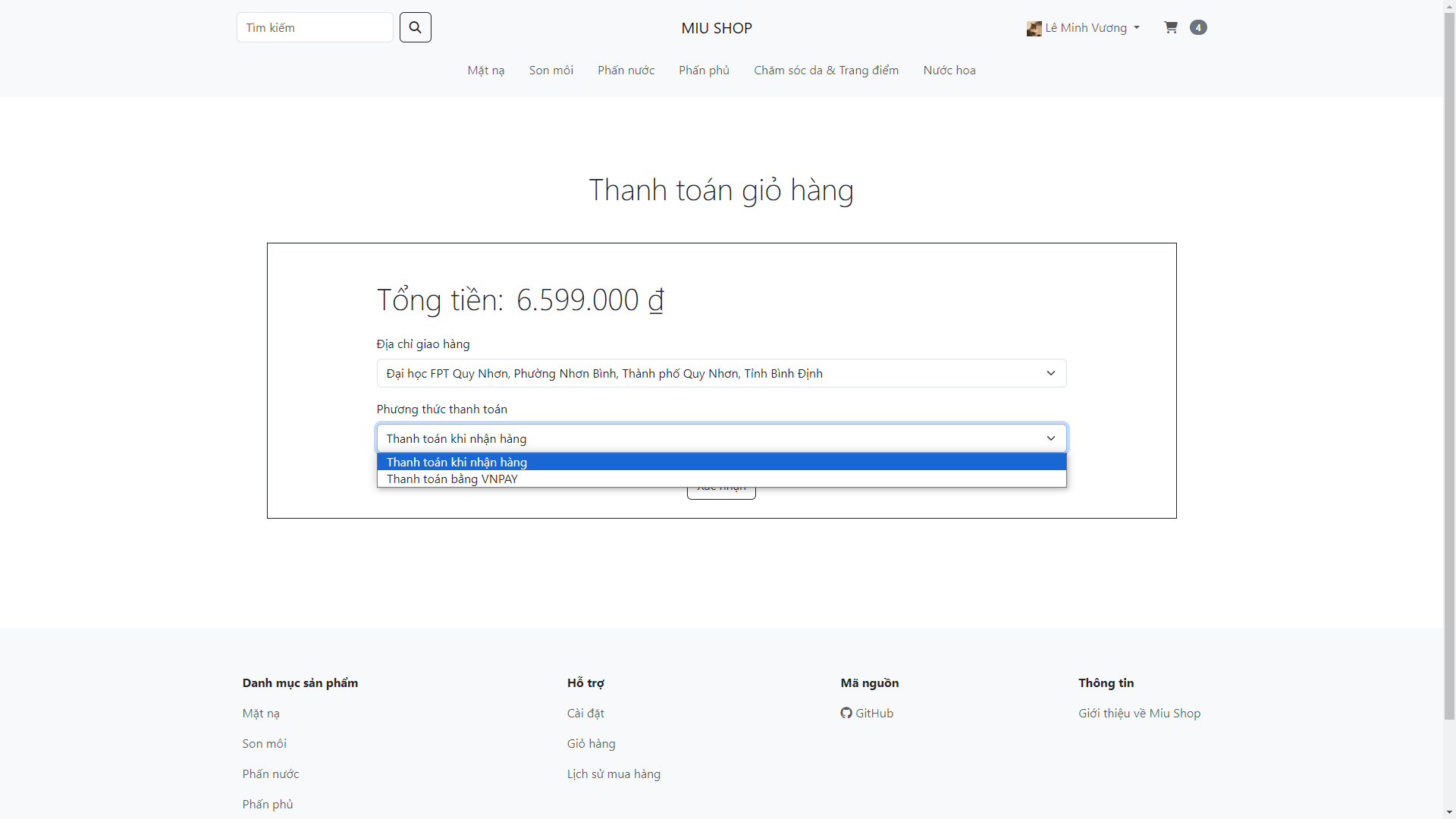The width and height of the screenshot is (1456, 819).
Task: Click the page vertical scrollbar
Action: [x=1449, y=364]
